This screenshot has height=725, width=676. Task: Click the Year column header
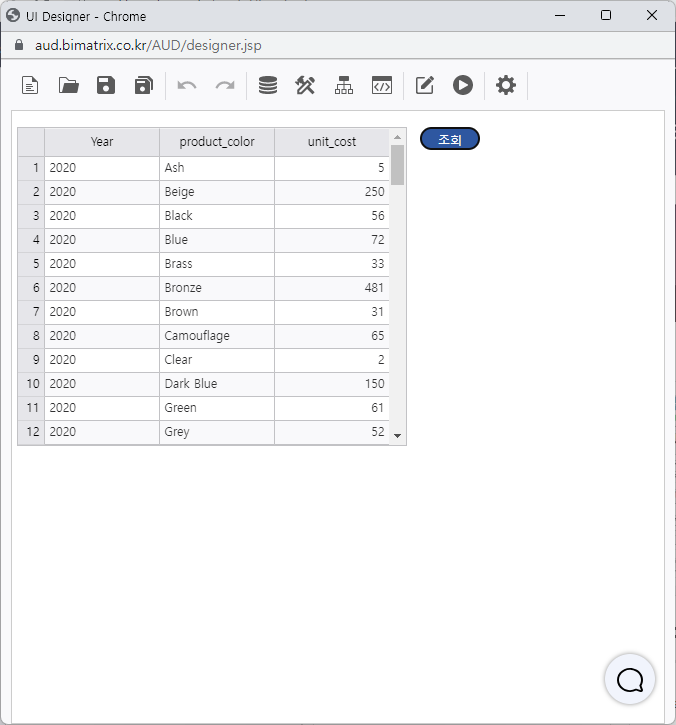pos(102,142)
